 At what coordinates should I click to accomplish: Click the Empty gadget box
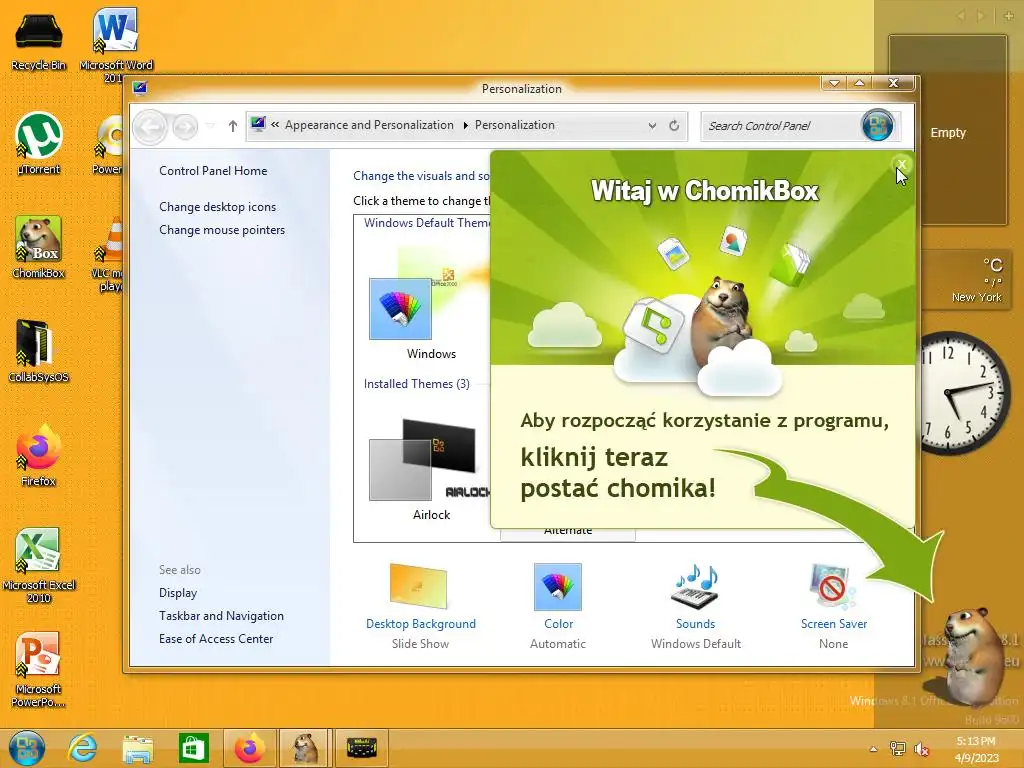pyautogui.click(x=948, y=131)
